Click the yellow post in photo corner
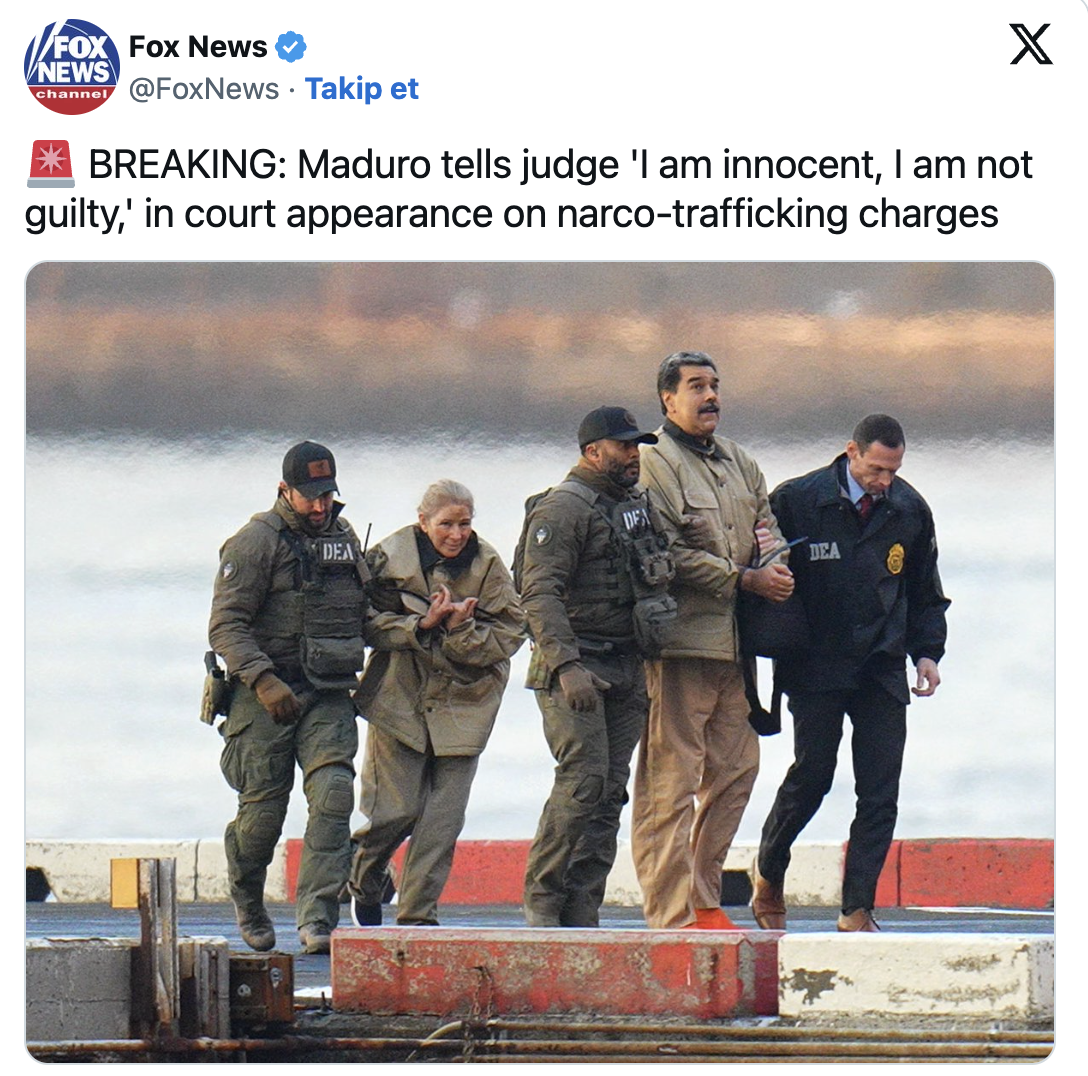This screenshot has width=1088, height=1076. [x=125, y=883]
